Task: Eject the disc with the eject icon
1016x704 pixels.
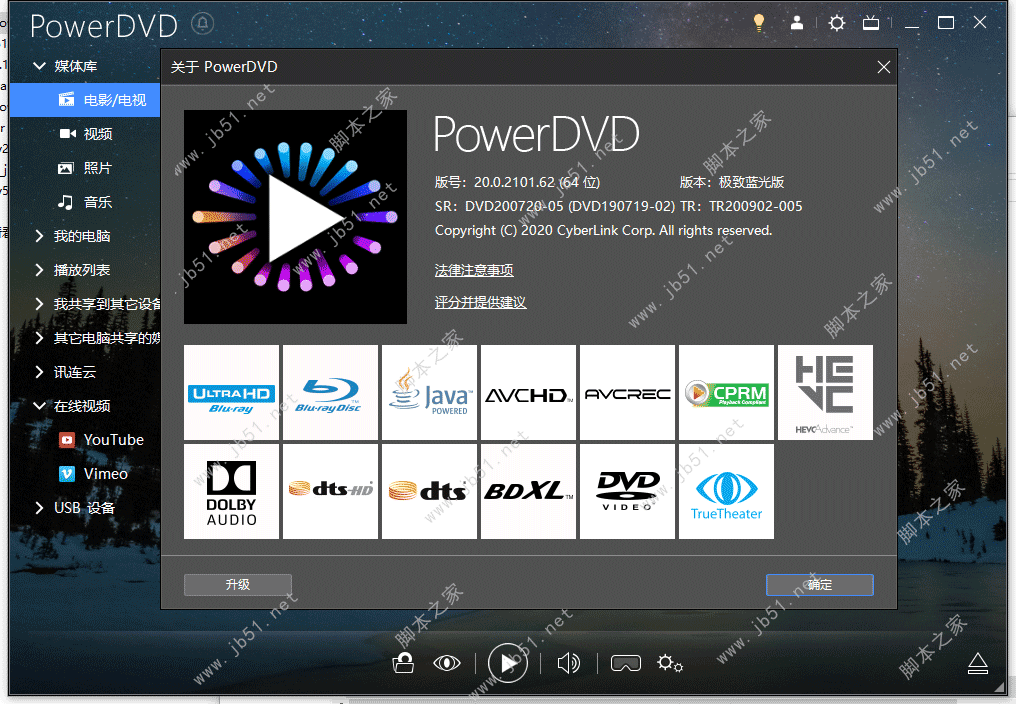Action: (978, 664)
